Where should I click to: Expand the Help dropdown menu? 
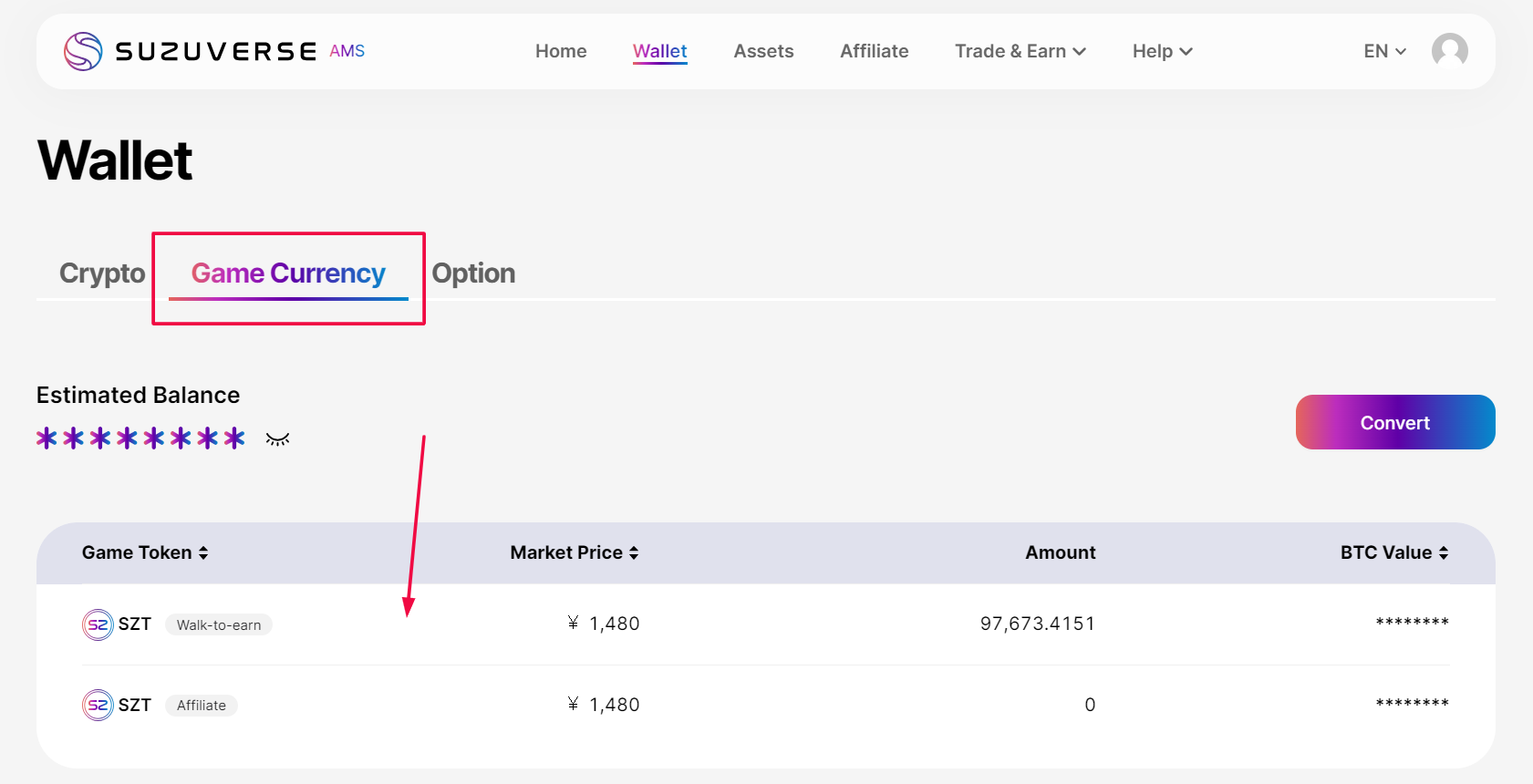pyautogui.click(x=1162, y=52)
